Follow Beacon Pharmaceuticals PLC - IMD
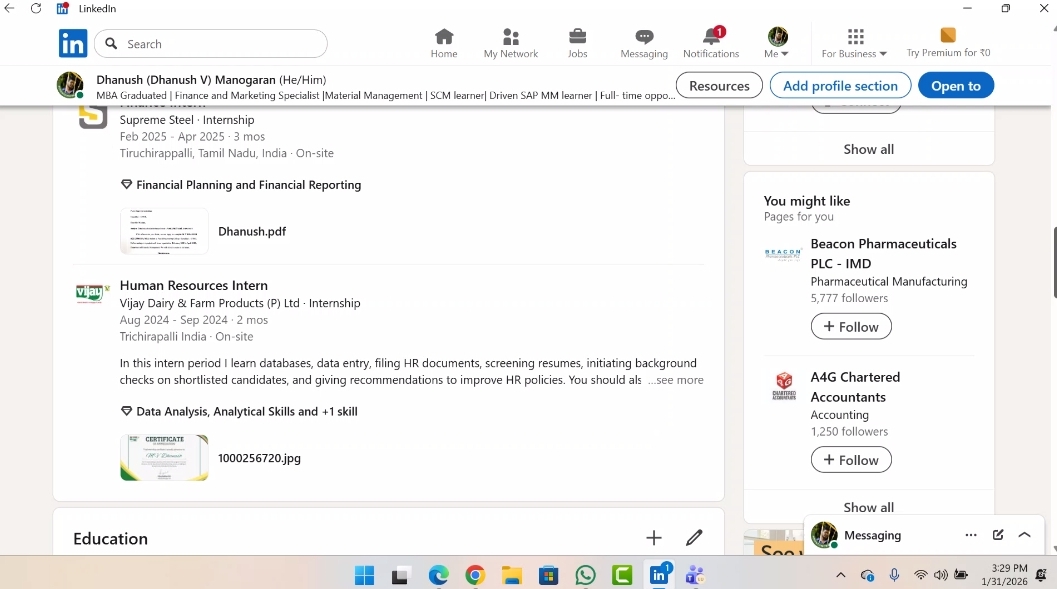This screenshot has height=589, width=1057. (x=851, y=327)
